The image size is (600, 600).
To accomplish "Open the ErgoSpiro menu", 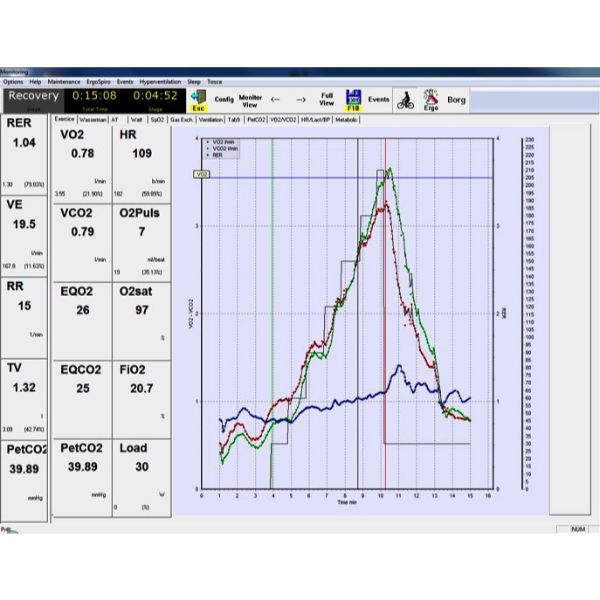I will pyautogui.click(x=98, y=82).
